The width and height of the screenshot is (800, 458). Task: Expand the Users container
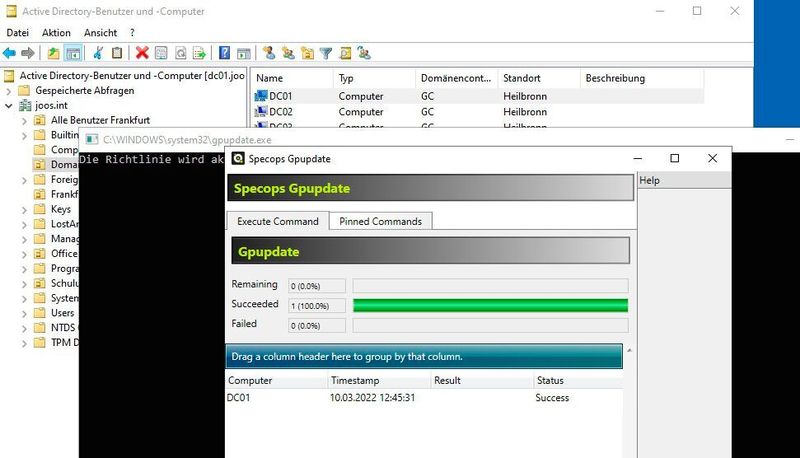pyautogui.click(x=24, y=313)
